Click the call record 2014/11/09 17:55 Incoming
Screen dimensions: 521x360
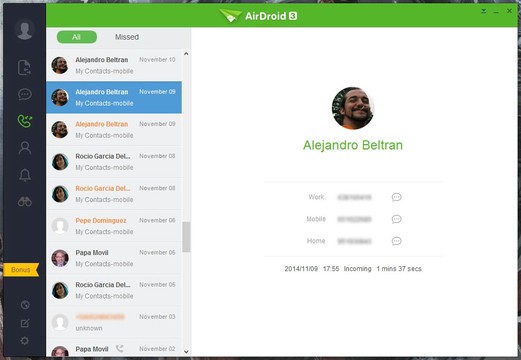(353, 269)
